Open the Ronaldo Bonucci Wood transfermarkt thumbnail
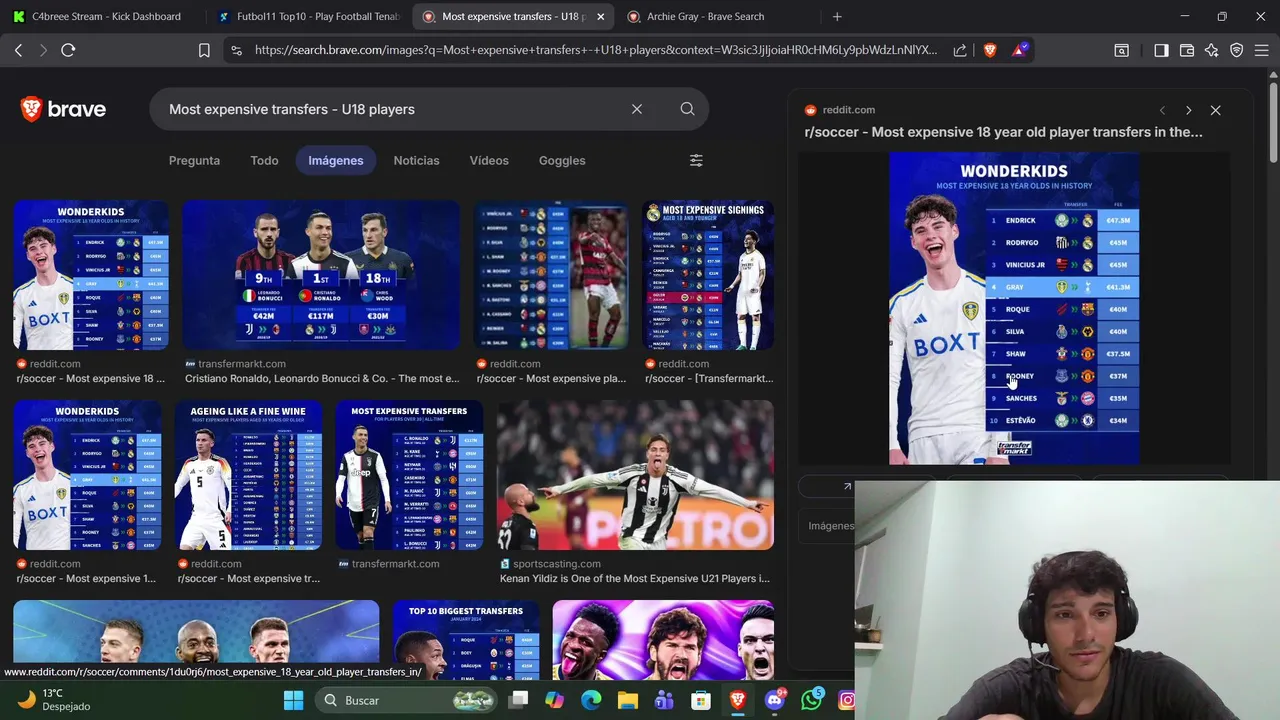Image resolution: width=1280 pixels, height=720 pixels. point(321,275)
